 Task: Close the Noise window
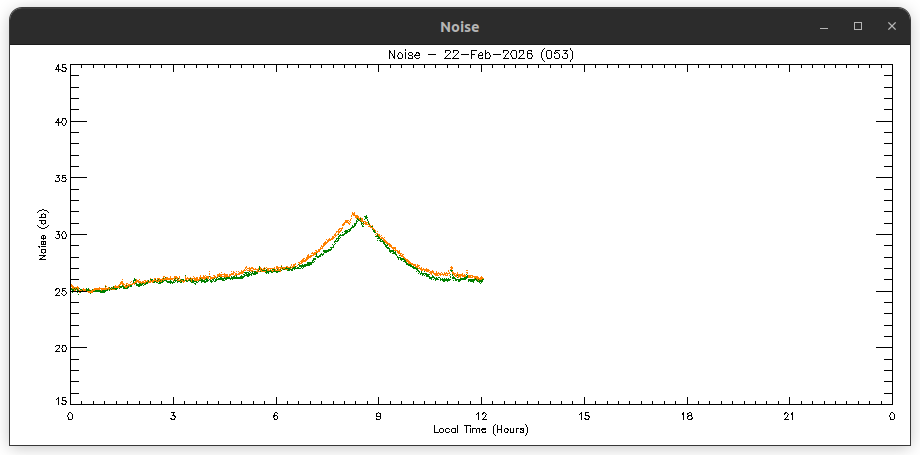tap(891, 27)
